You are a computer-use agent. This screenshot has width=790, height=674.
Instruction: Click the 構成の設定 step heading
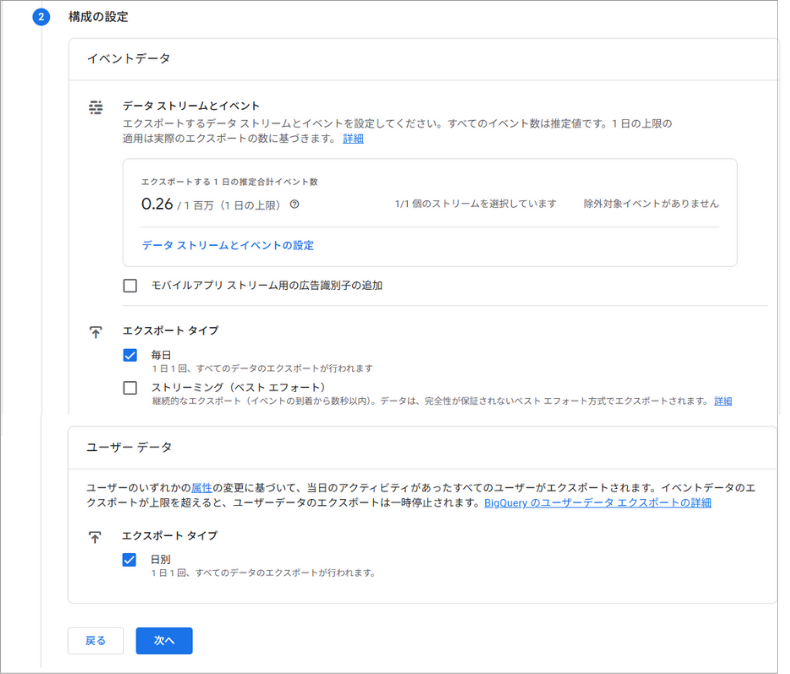(x=97, y=17)
